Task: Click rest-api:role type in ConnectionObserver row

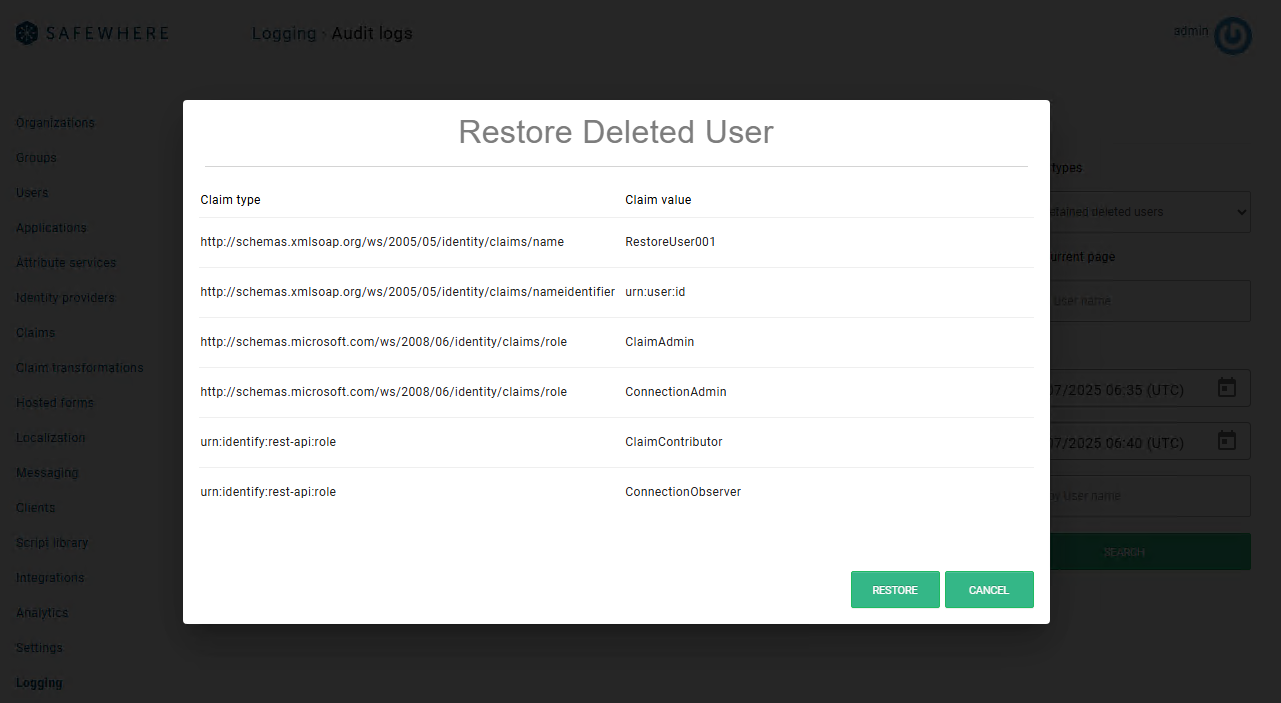Action: [x=268, y=492]
